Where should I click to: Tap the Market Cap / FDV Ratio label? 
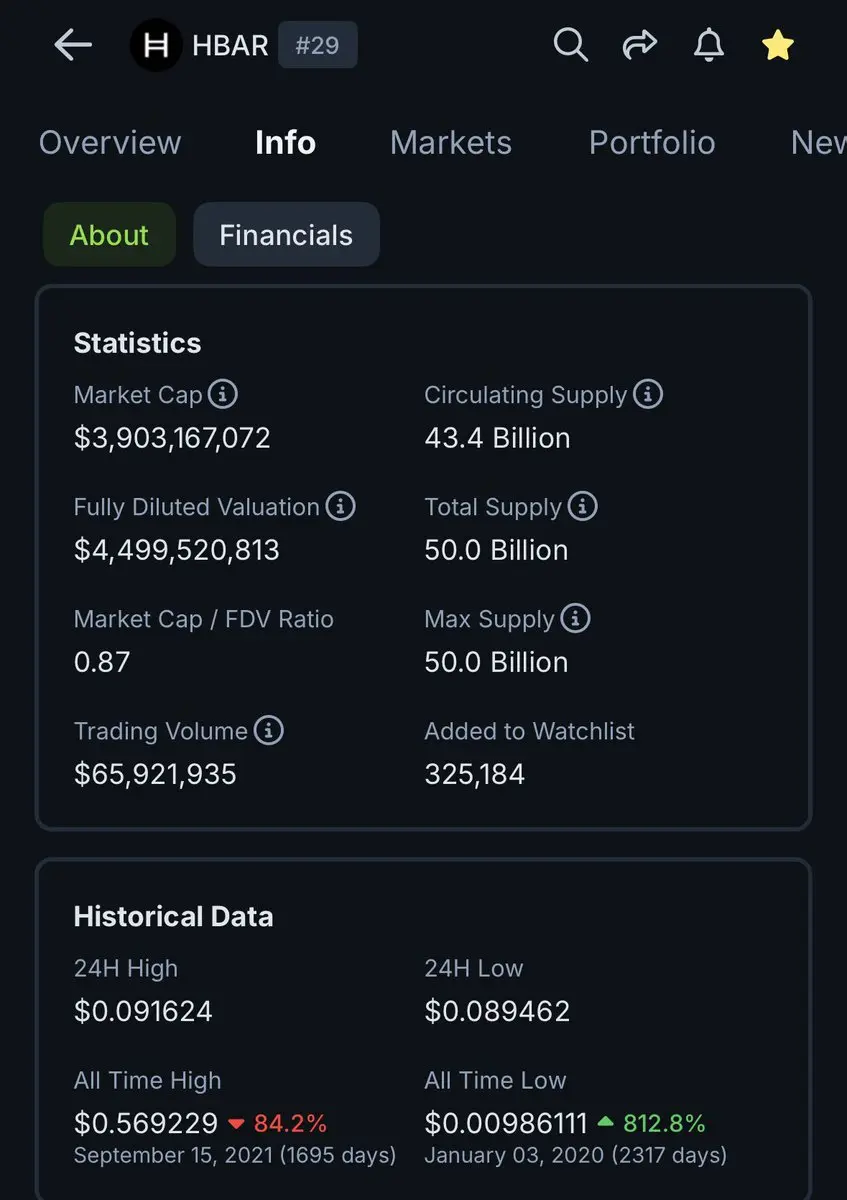click(x=203, y=619)
